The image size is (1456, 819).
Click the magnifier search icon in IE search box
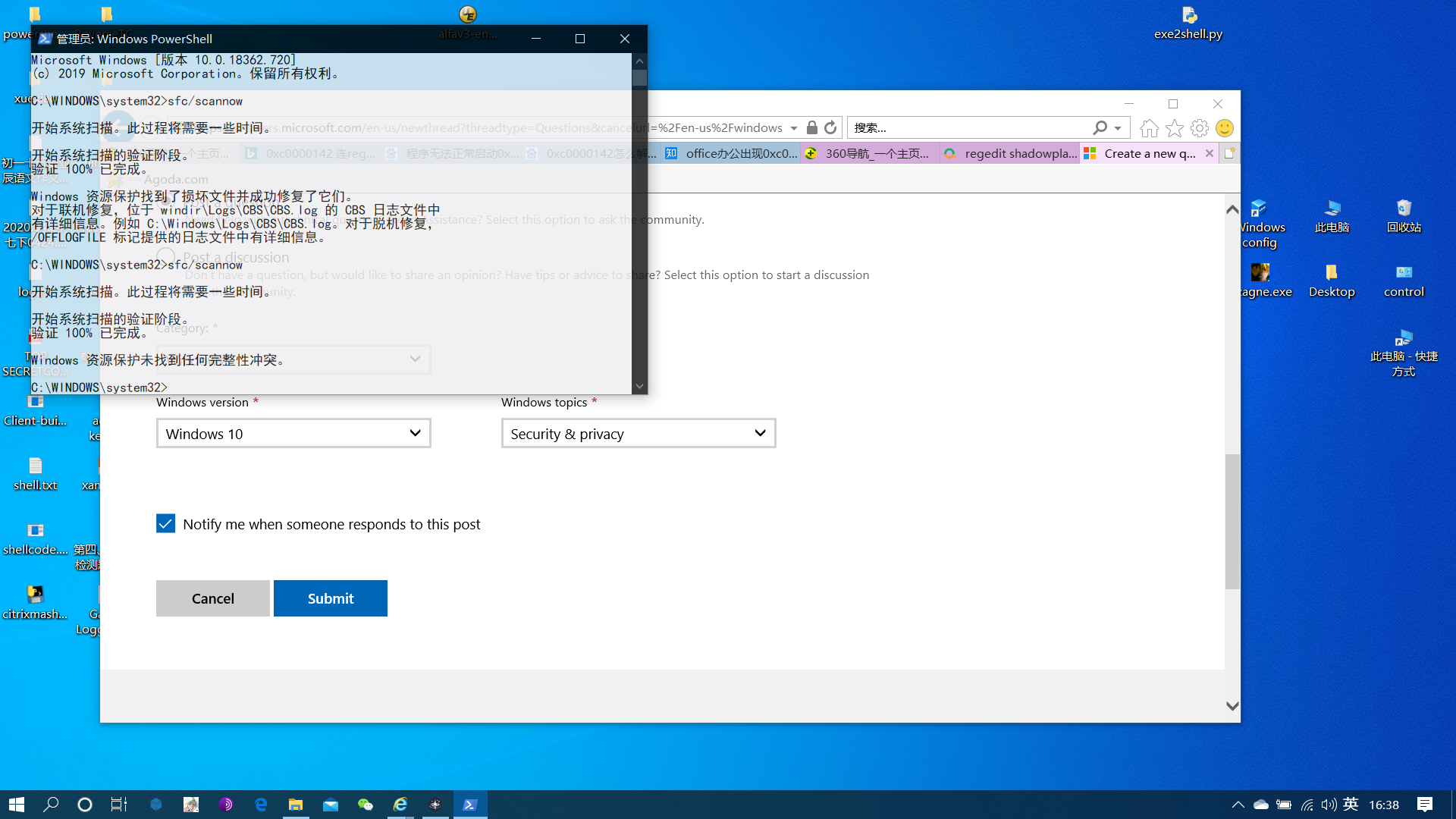(1100, 127)
